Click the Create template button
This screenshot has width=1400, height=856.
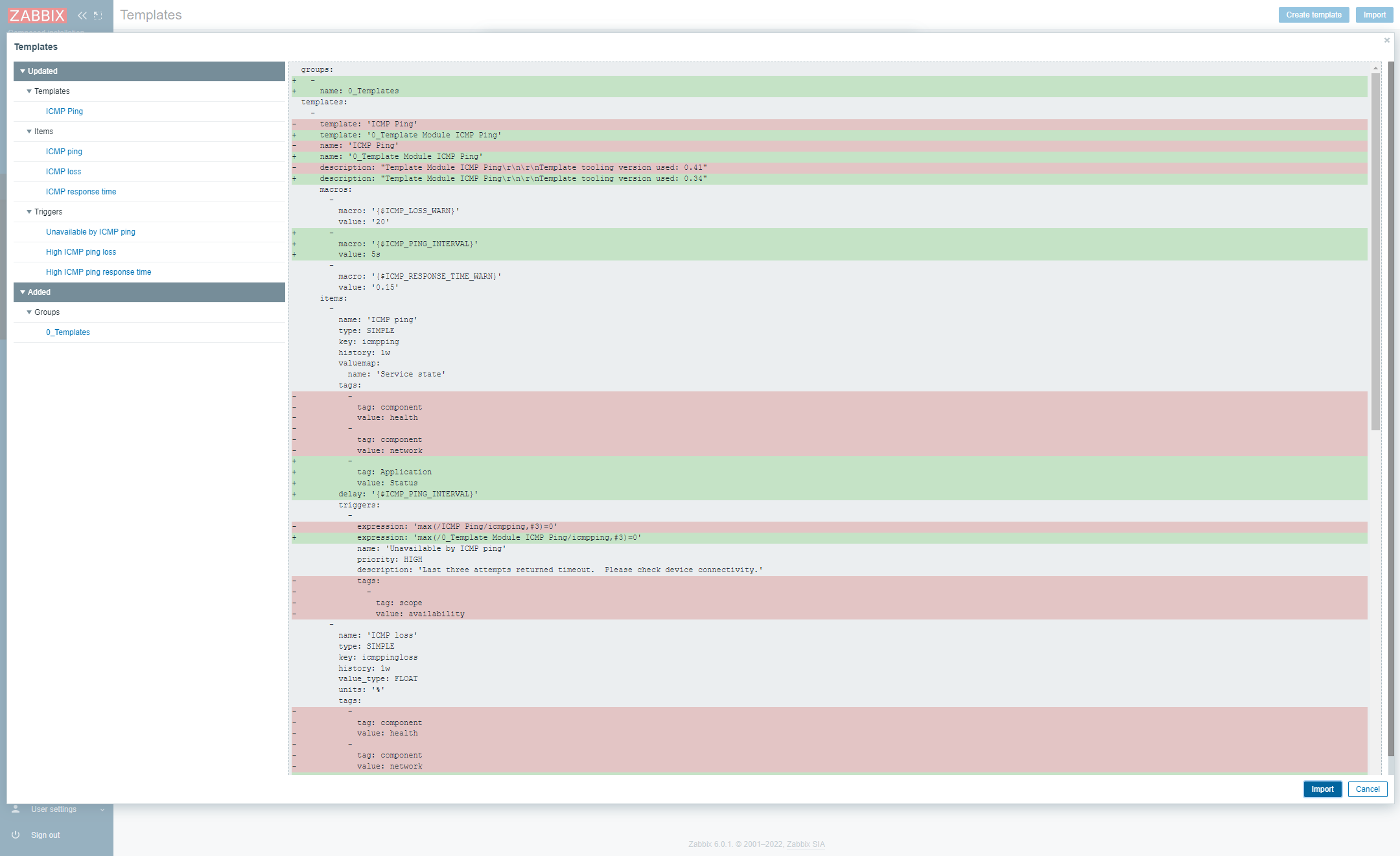[x=1313, y=14]
